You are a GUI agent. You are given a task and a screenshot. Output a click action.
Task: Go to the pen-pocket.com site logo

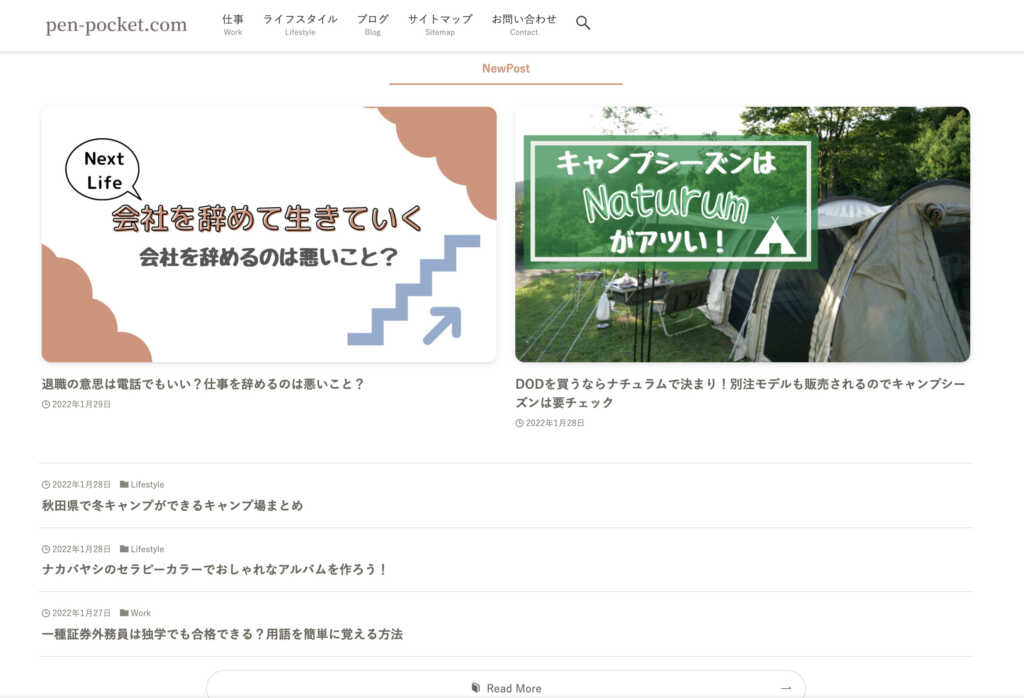(x=116, y=25)
